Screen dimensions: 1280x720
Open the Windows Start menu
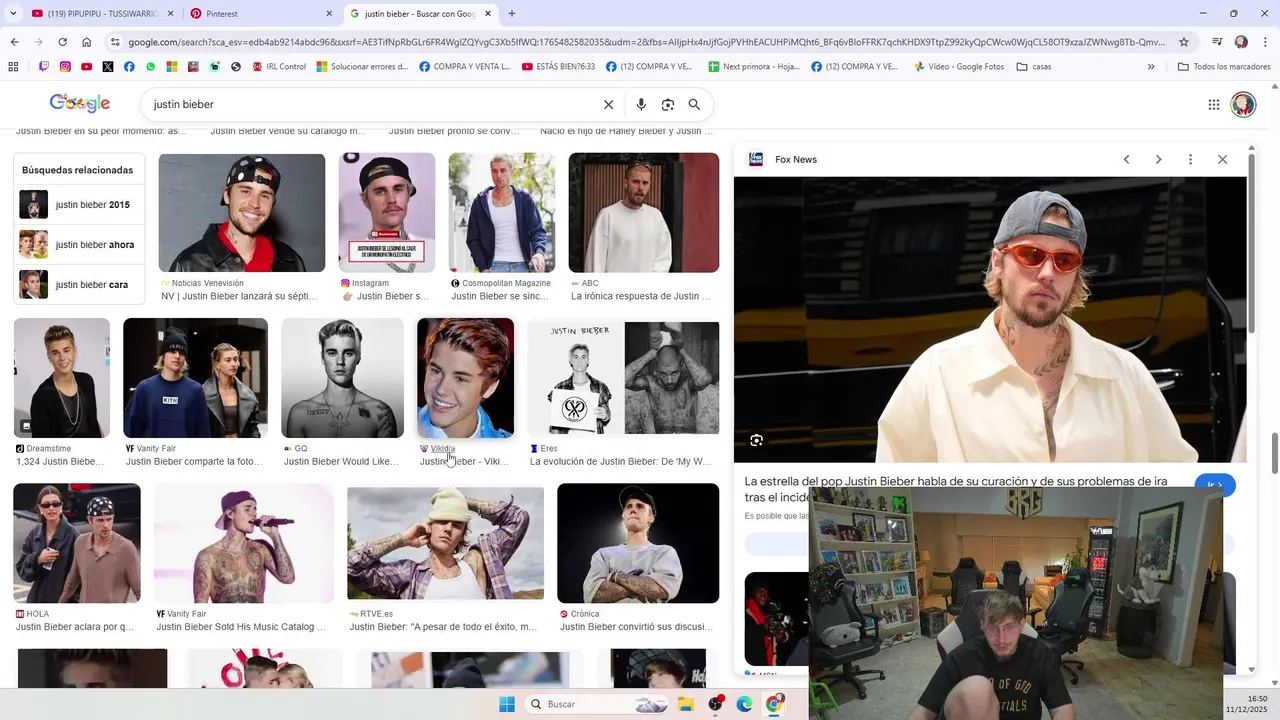507,704
